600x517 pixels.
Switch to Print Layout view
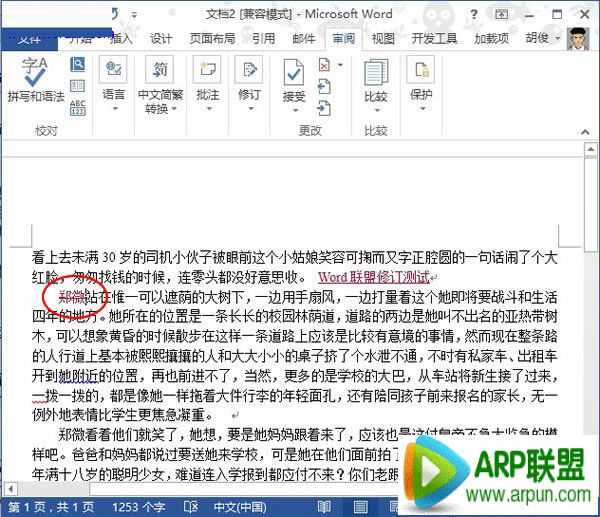pos(360,507)
